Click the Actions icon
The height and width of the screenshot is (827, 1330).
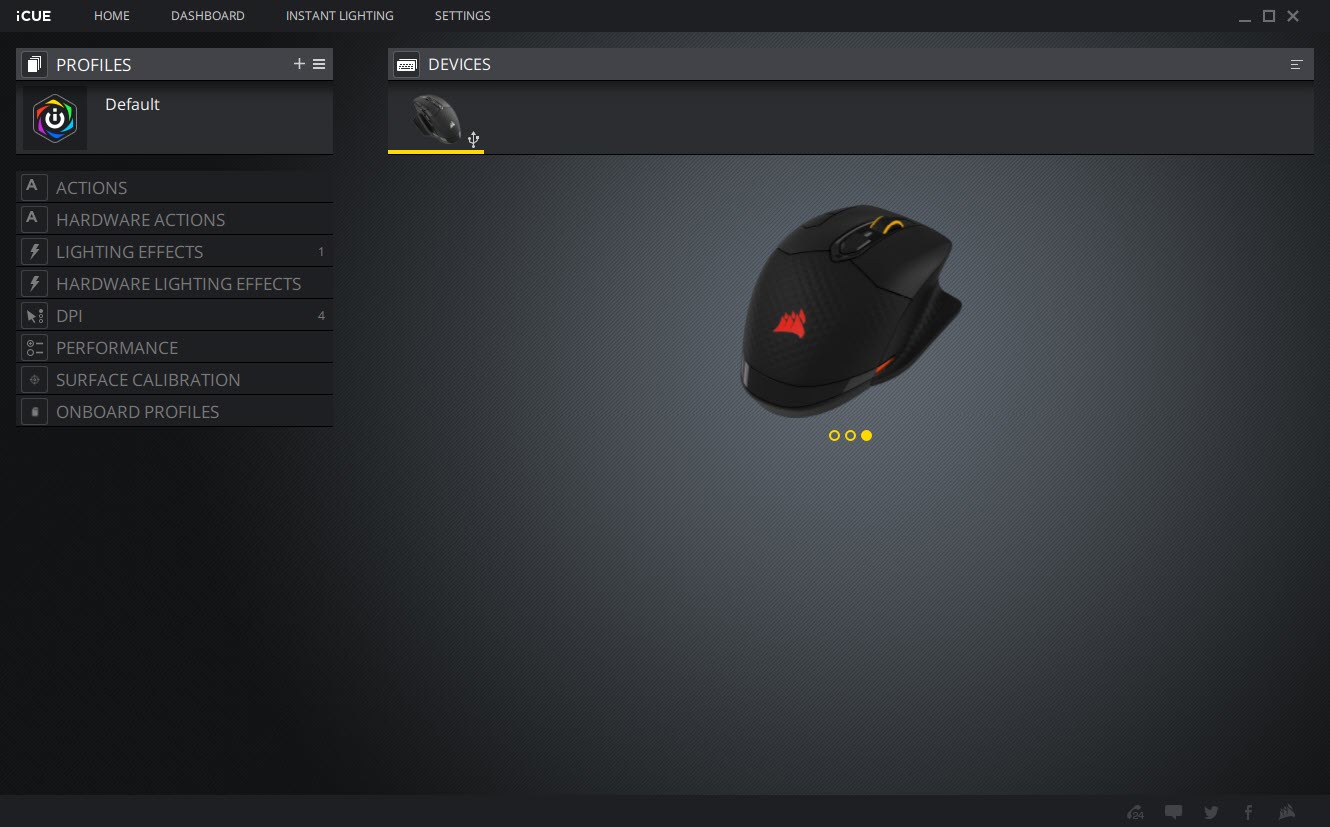(34, 187)
